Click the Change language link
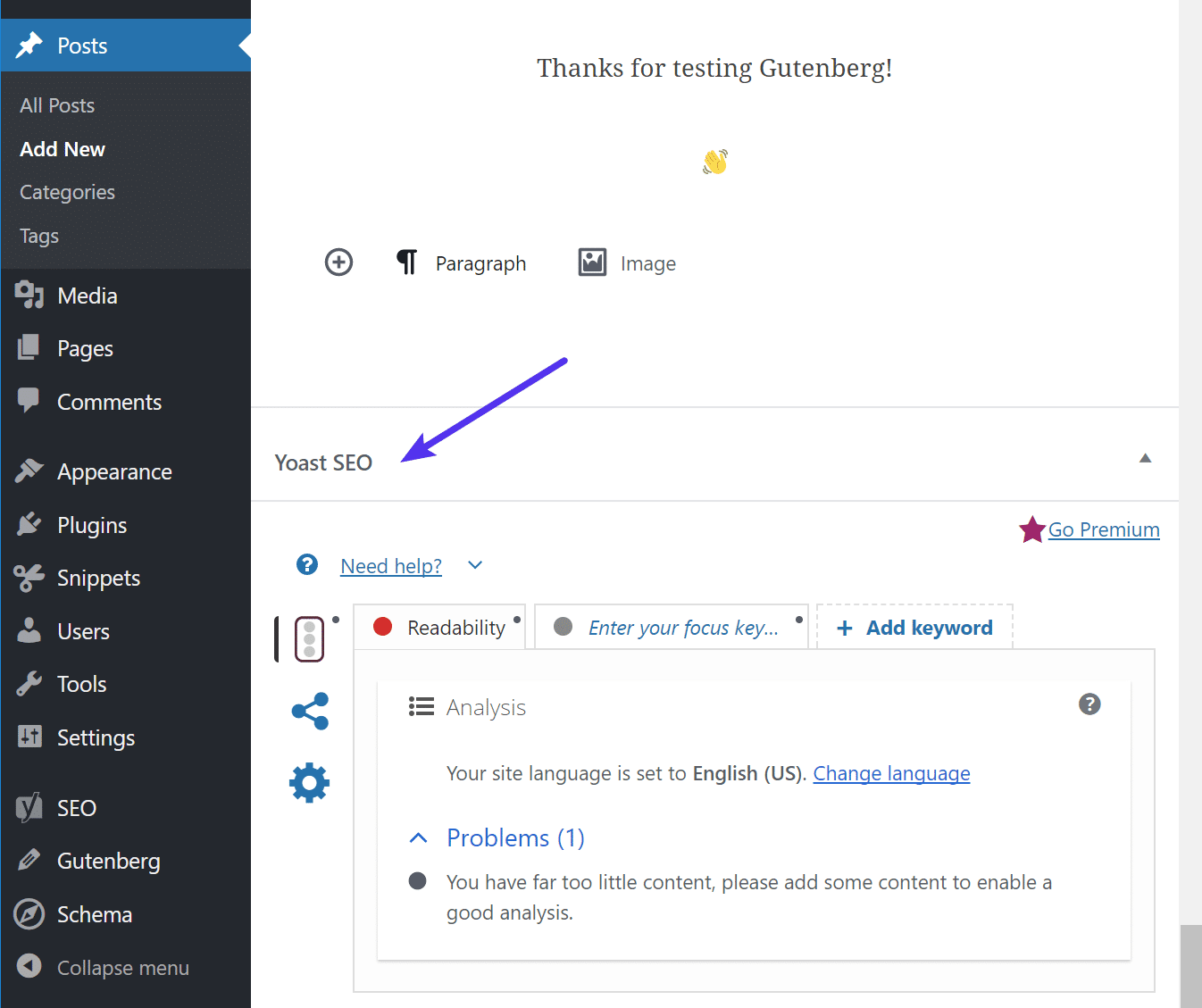The width and height of the screenshot is (1202, 1008). click(890, 773)
